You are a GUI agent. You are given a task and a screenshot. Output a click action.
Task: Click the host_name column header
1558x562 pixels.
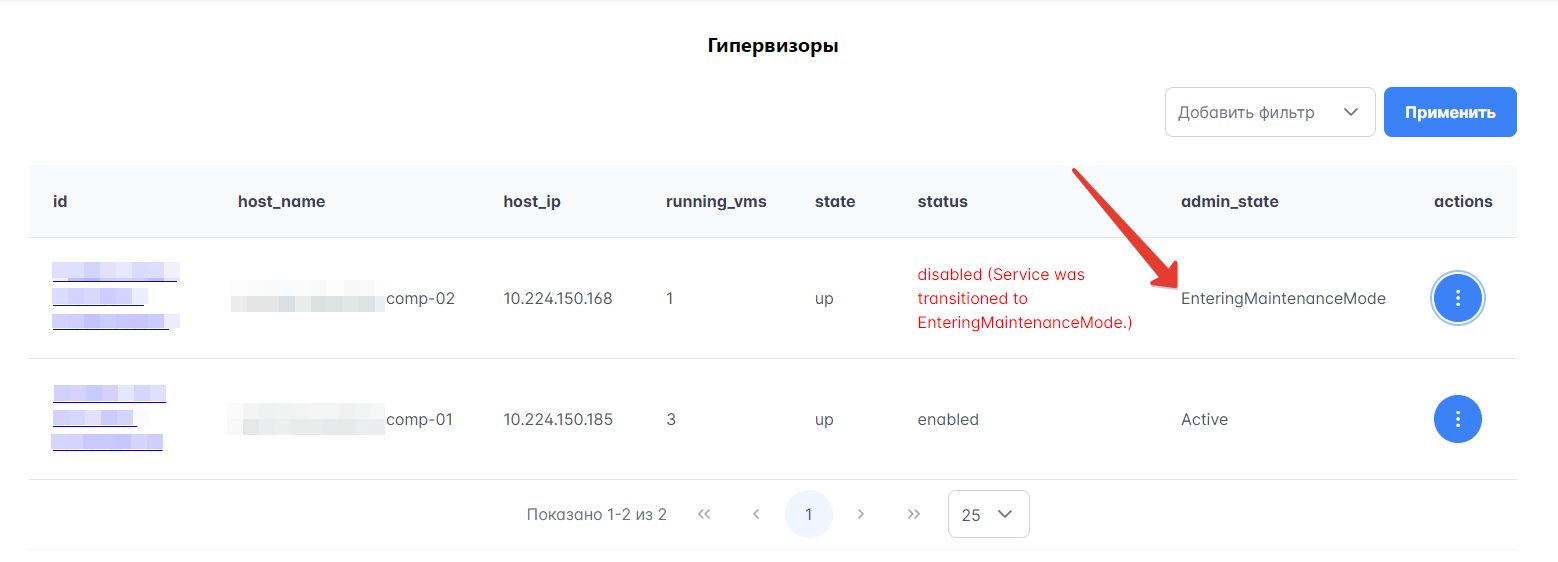(x=281, y=201)
